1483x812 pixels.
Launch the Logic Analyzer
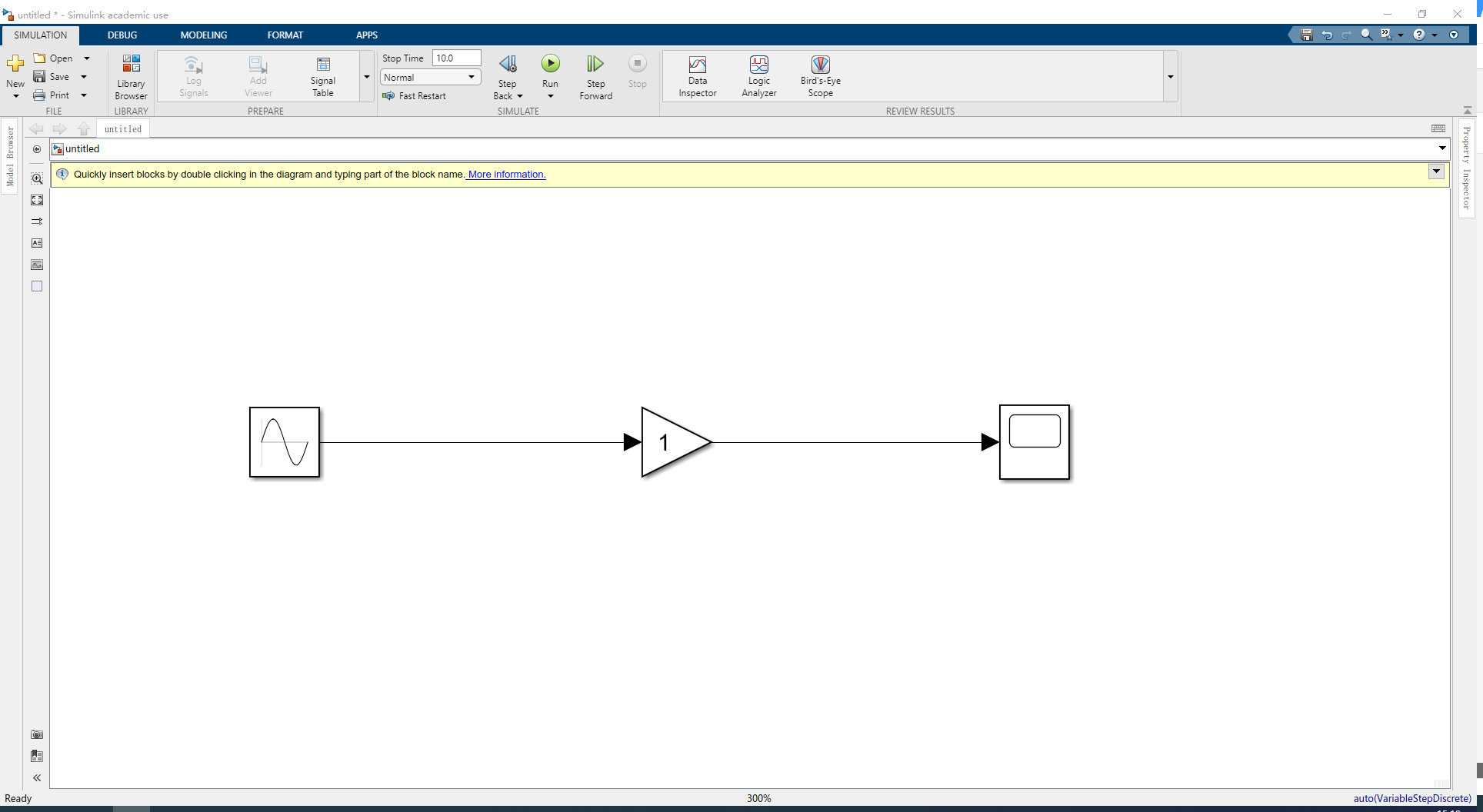pyautogui.click(x=758, y=75)
